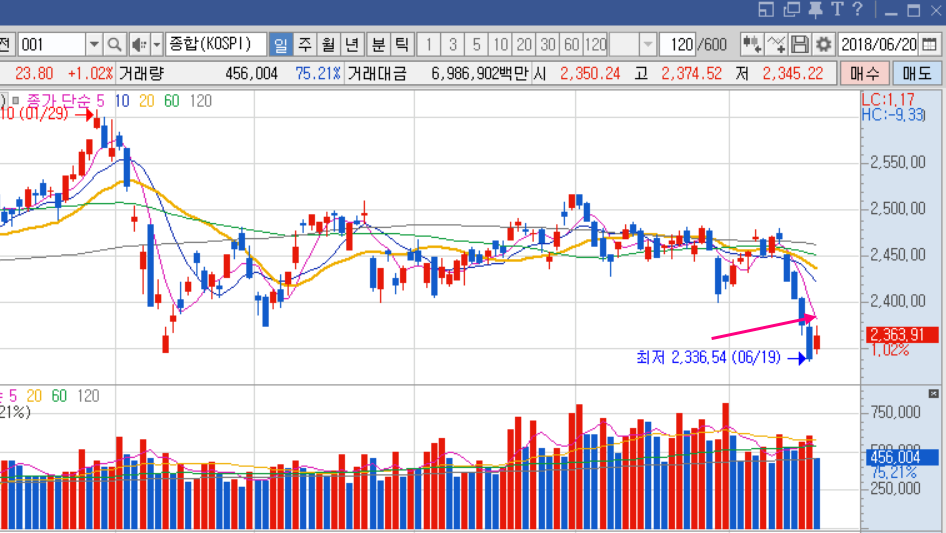
Task: Click the 종합(KOSPI) name field
Action: tap(215, 45)
